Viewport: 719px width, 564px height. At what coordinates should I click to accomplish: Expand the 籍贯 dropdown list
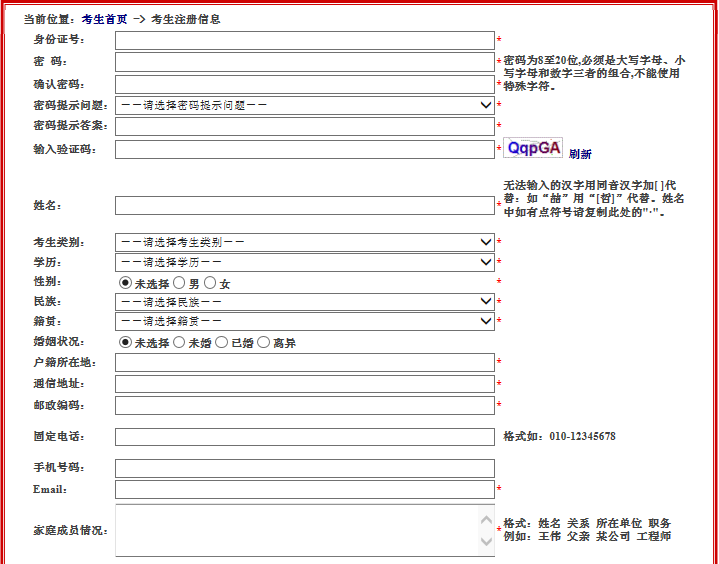(x=305, y=321)
